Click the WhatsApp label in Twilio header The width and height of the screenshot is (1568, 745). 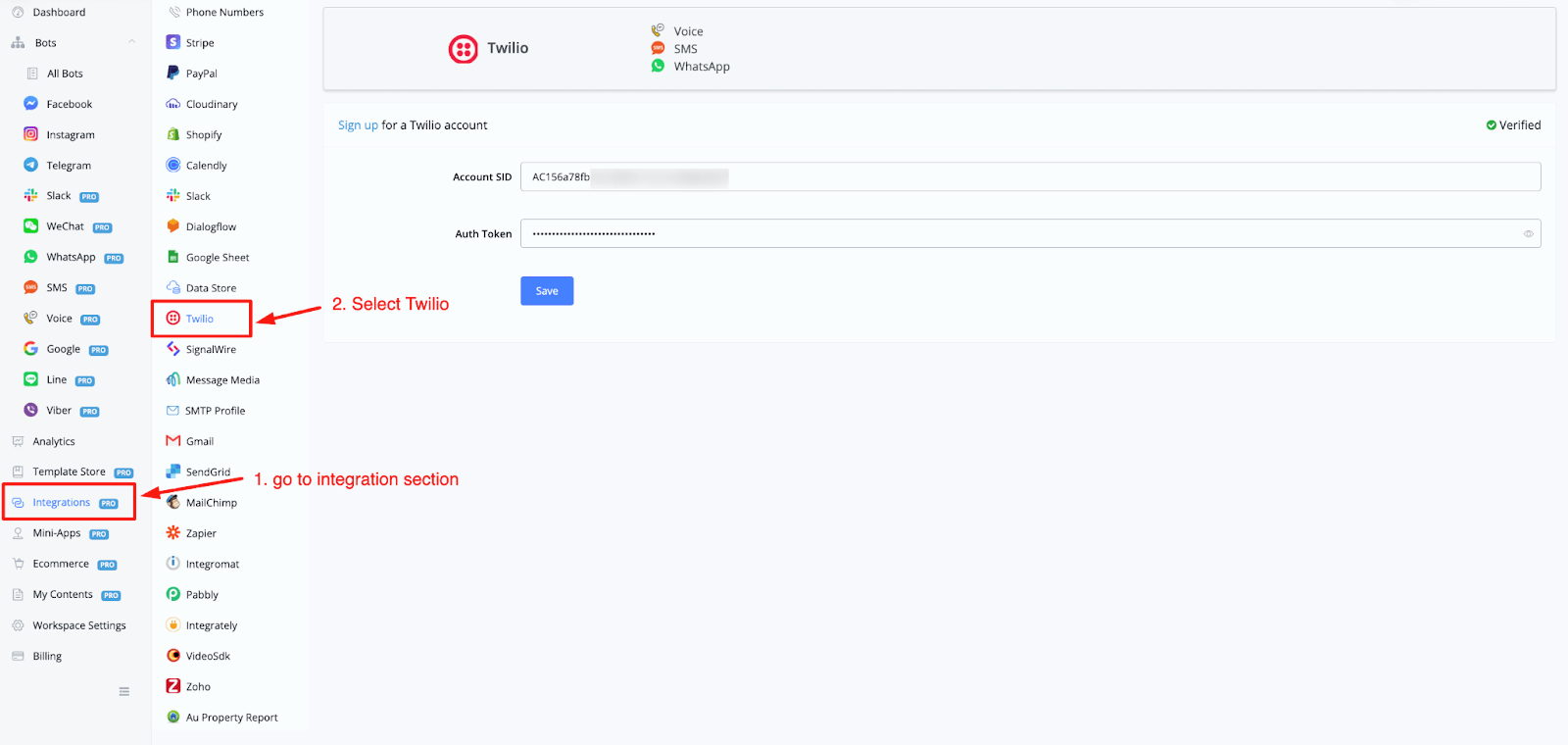click(x=702, y=67)
